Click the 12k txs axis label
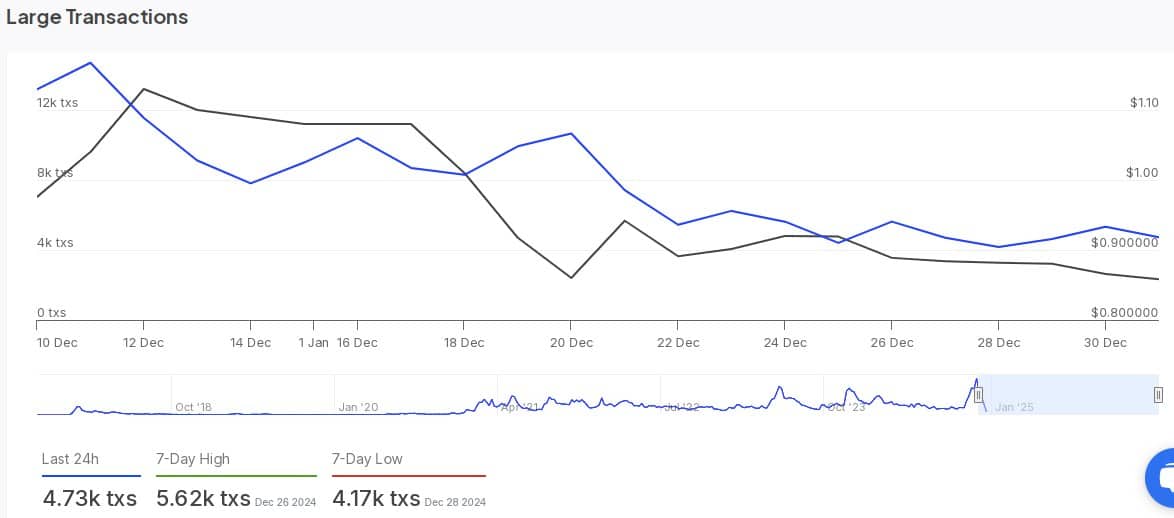 (57, 103)
